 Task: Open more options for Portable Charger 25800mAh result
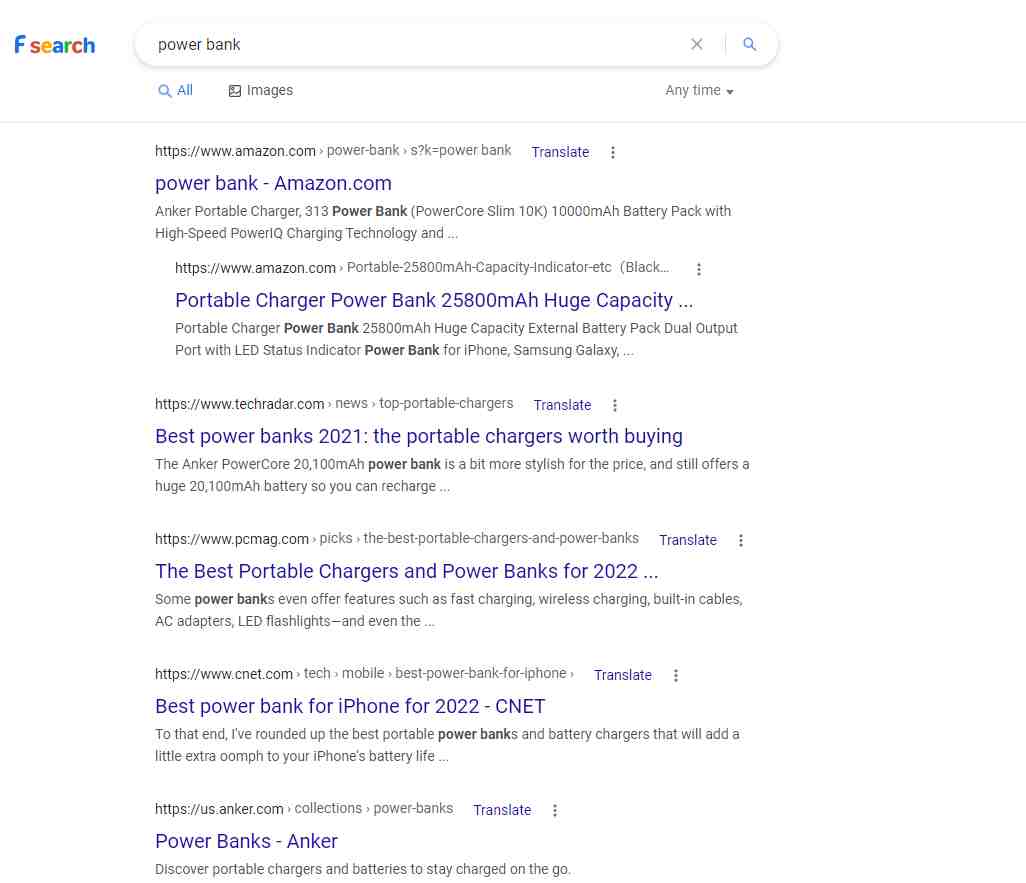[699, 269]
